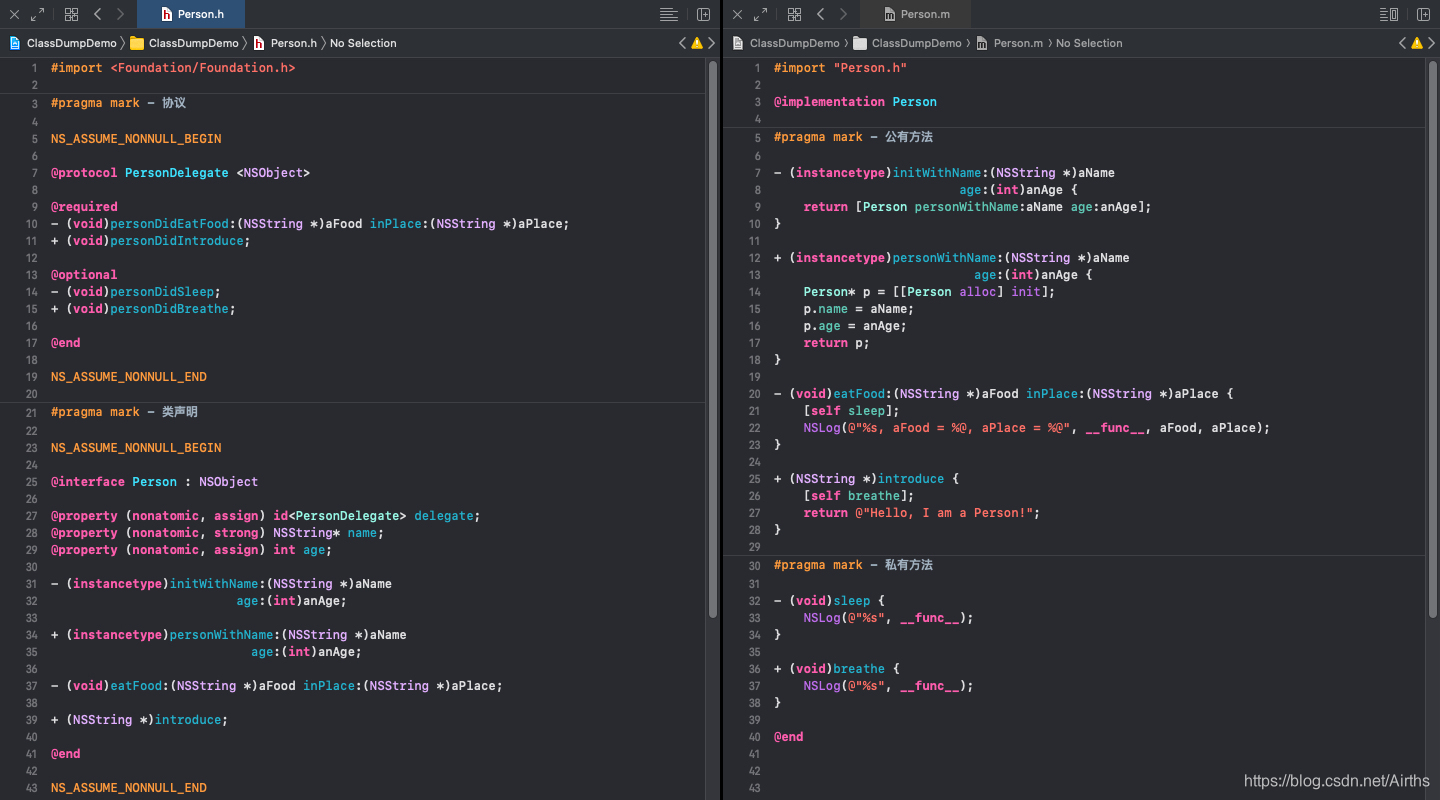1440x800 pixels.
Task: Click 'return @"Hello, I am a Person!";' line
Action: [x=922, y=513]
